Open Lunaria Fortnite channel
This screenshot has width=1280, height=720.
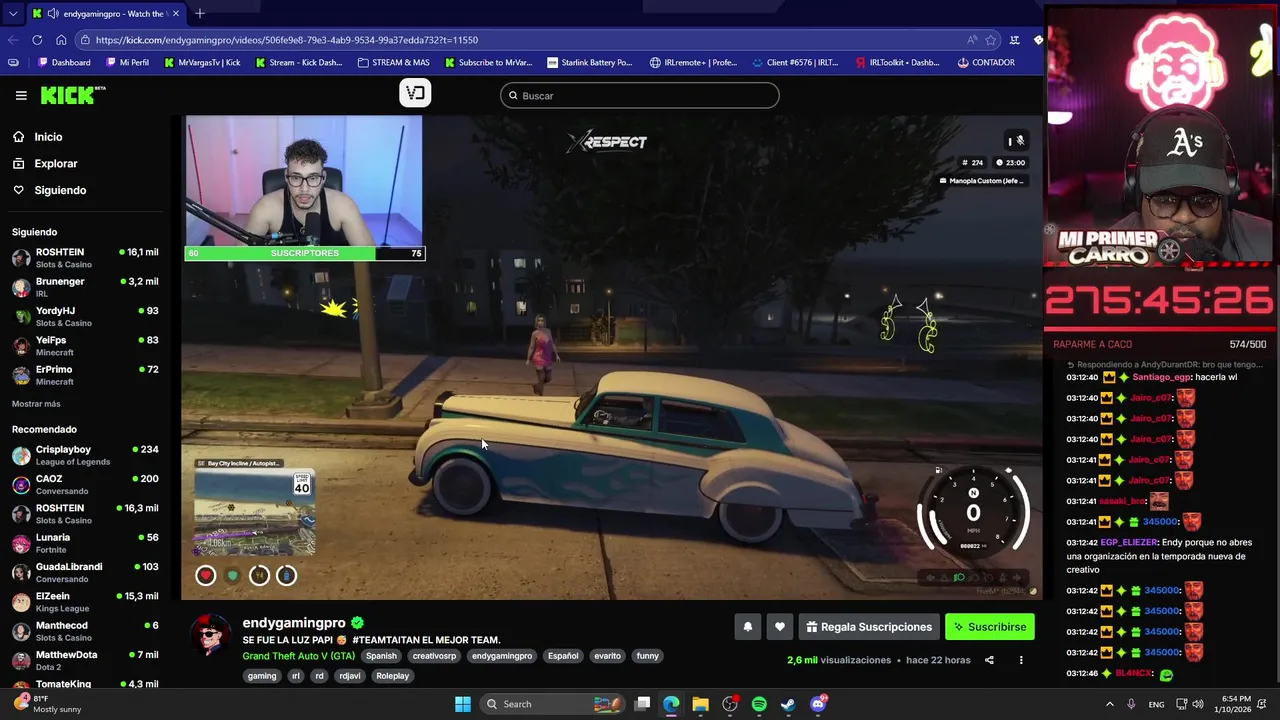pos(85,543)
